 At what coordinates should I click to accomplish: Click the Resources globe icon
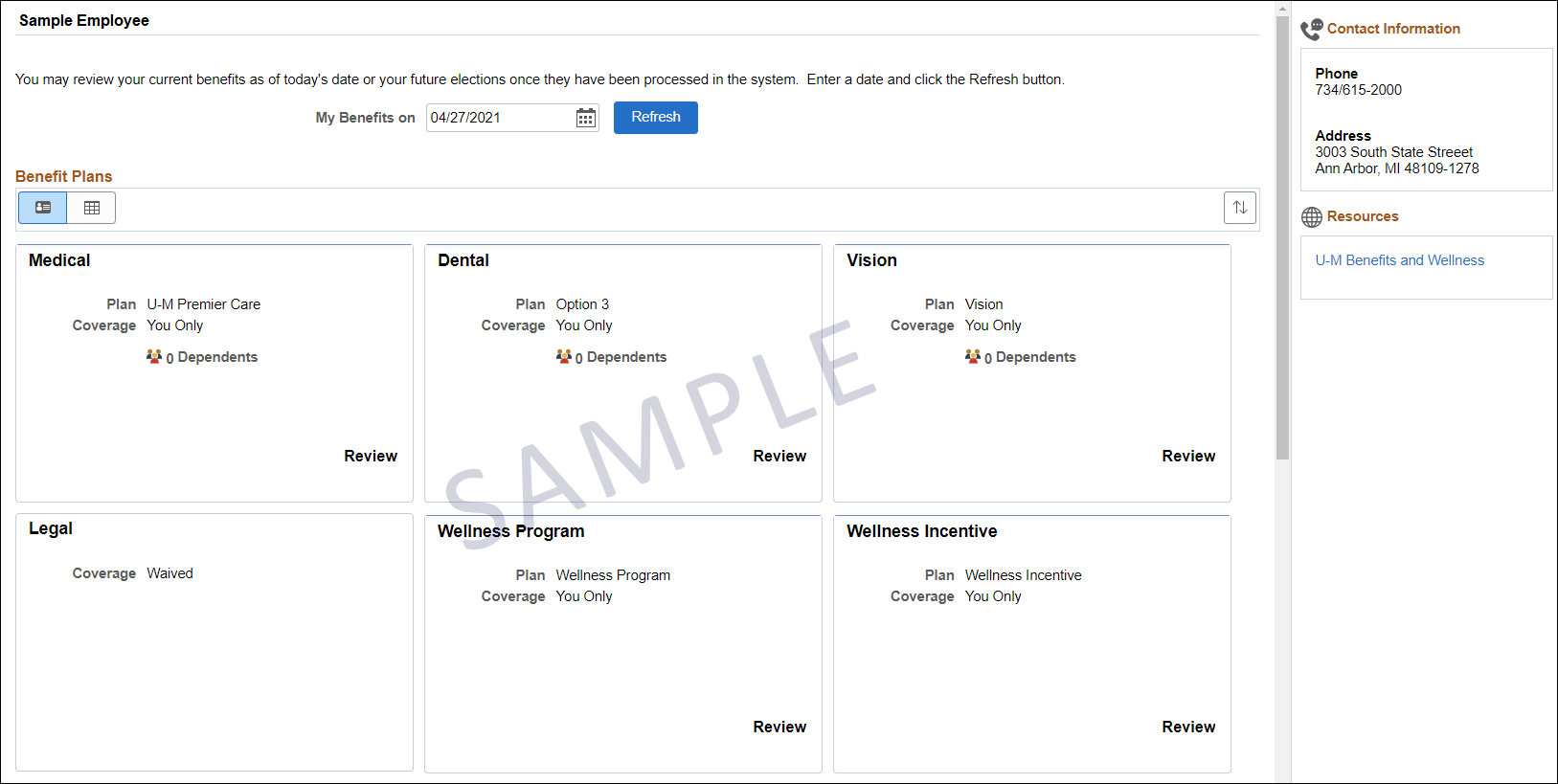click(1312, 217)
